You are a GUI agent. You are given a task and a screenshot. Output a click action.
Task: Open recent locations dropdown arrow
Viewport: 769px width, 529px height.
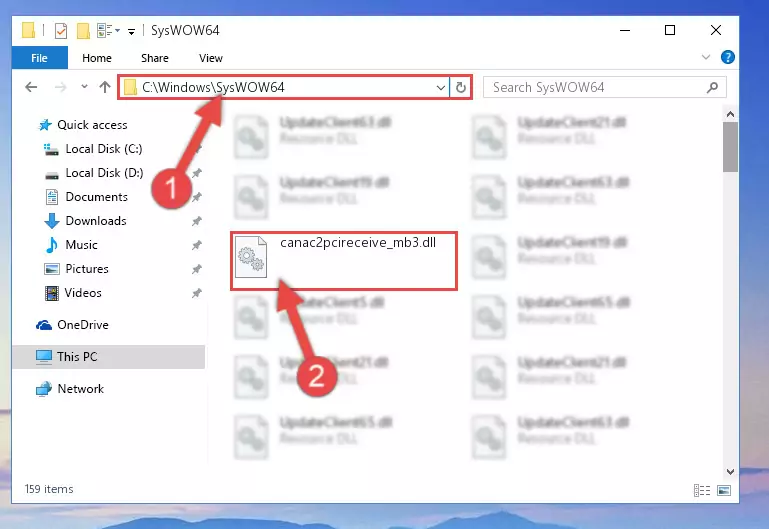[84, 87]
